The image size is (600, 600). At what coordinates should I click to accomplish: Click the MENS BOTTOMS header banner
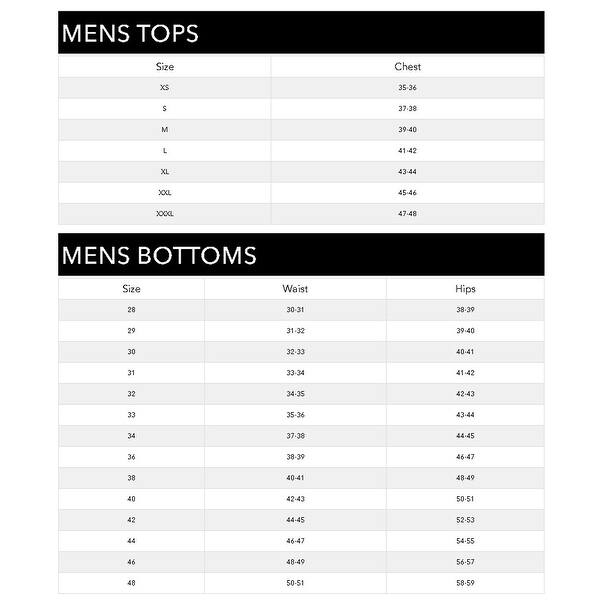(301, 254)
